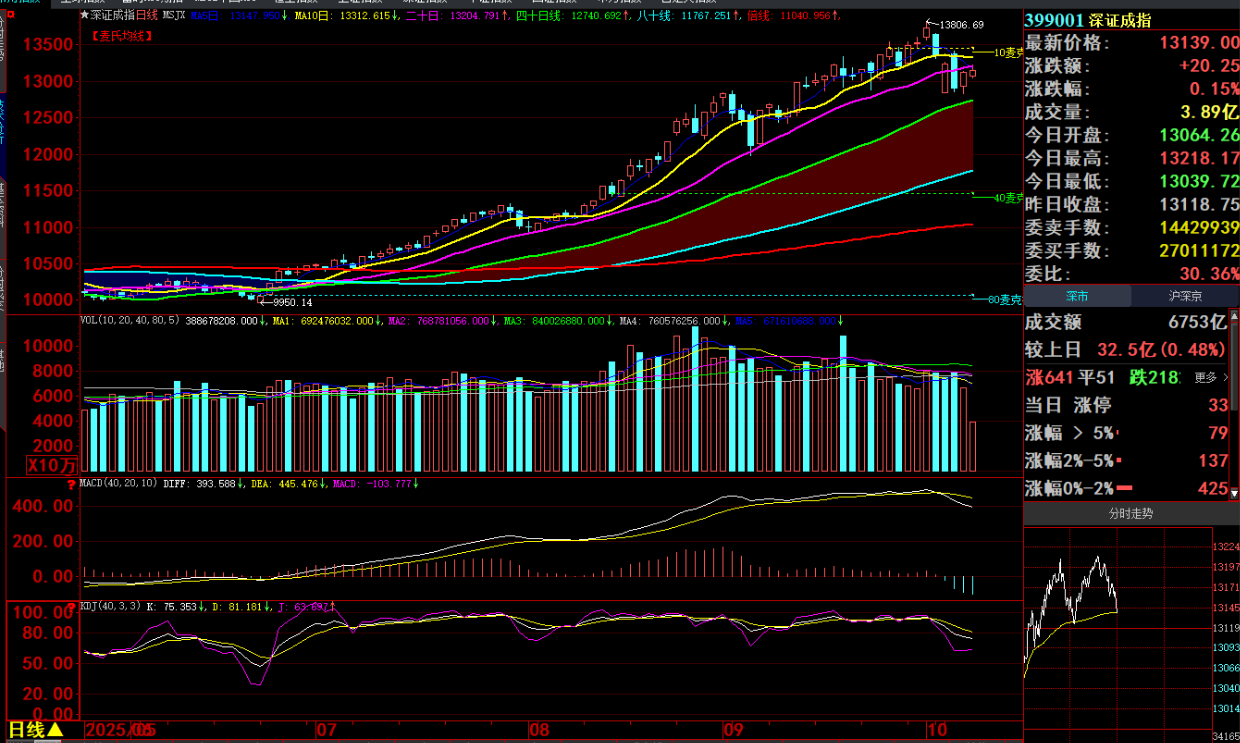The width and height of the screenshot is (1240, 743).
Task: Switch to the 深市 tab
Action: (1077, 296)
